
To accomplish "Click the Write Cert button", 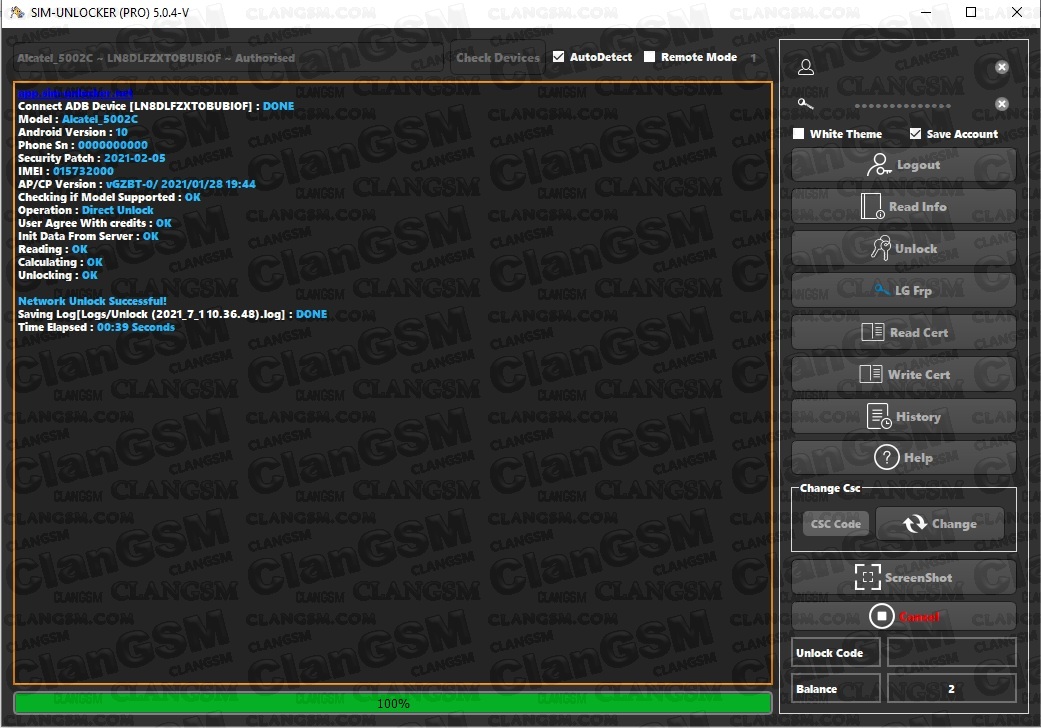I will pos(904,374).
